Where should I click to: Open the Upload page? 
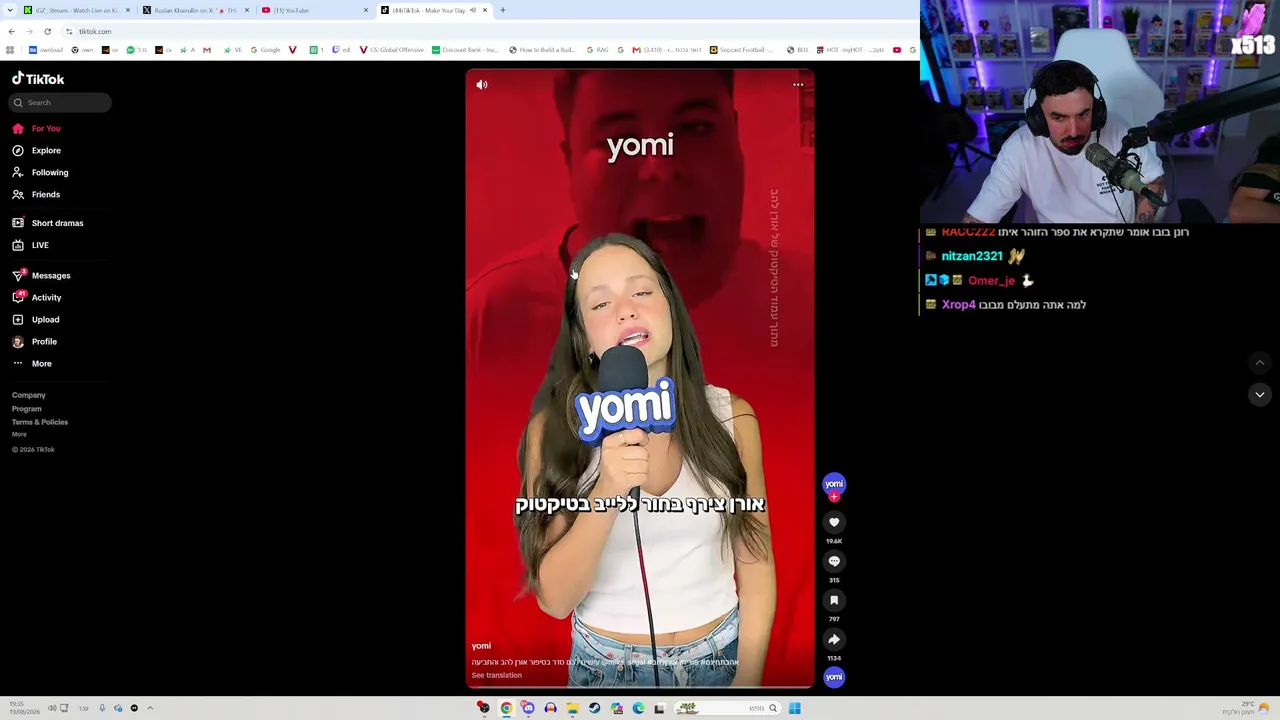[36, 319]
